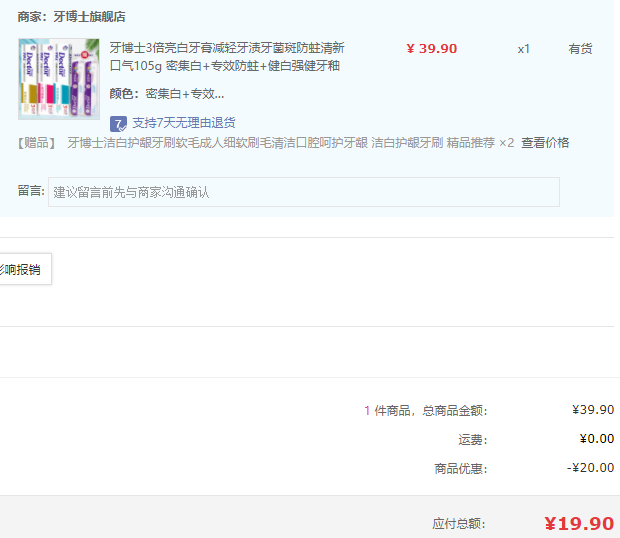Click the 应付总额 ¥19.90 total
Image resolution: width=620 pixels, height=538 pixels.
pos(579,524)
